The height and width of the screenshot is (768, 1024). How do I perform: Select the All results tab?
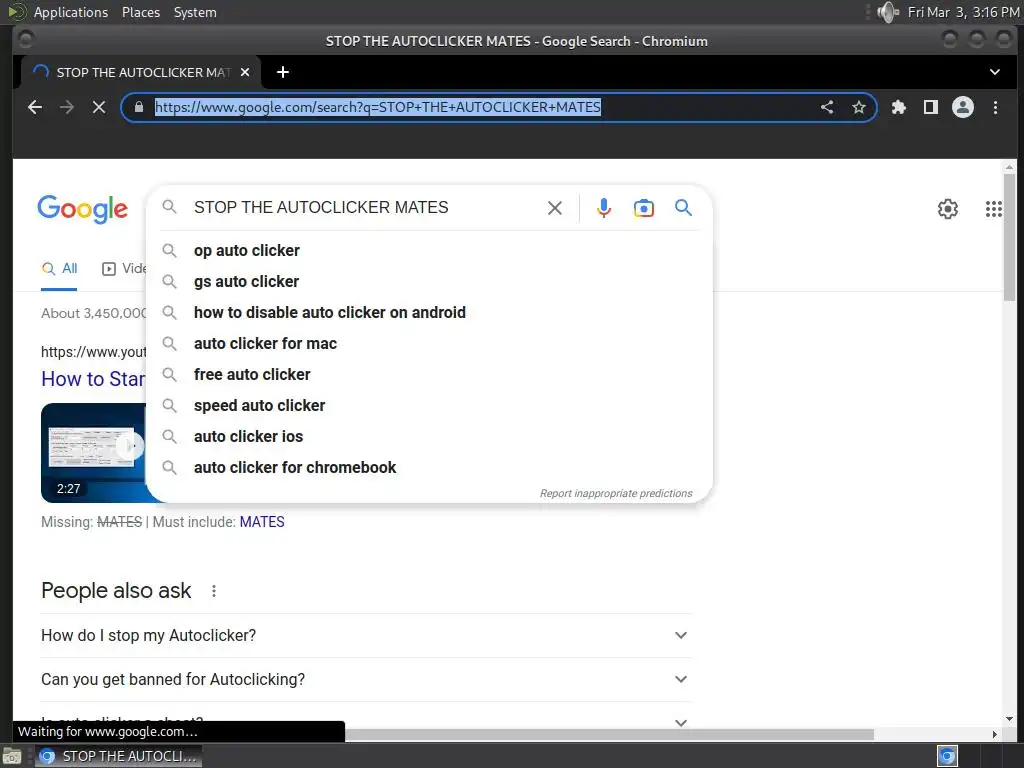point(59,268)
